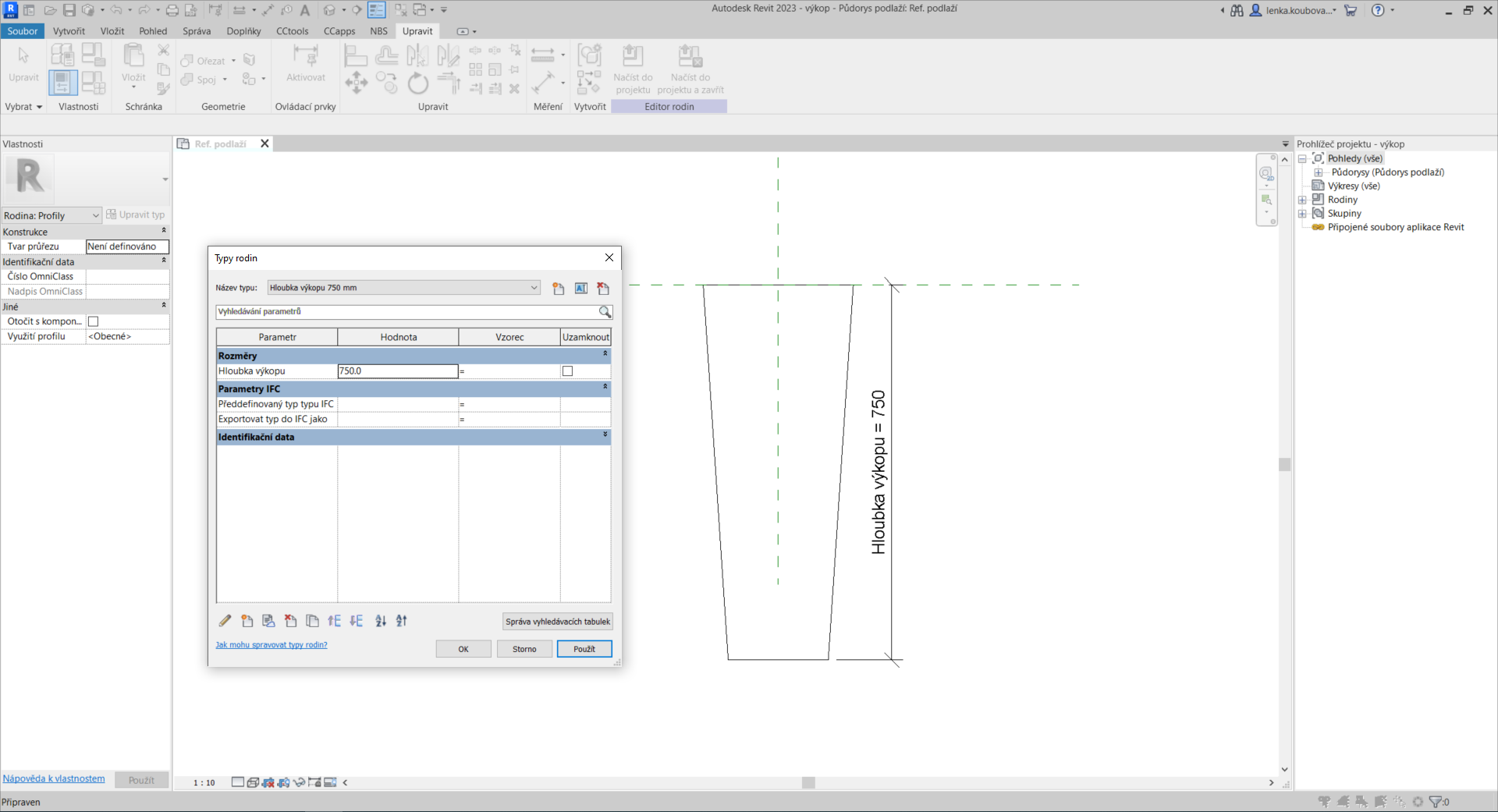1498x812 pixels.
Task: Collapse the Rozměry parameter group
Action: (x=605, y=354)
